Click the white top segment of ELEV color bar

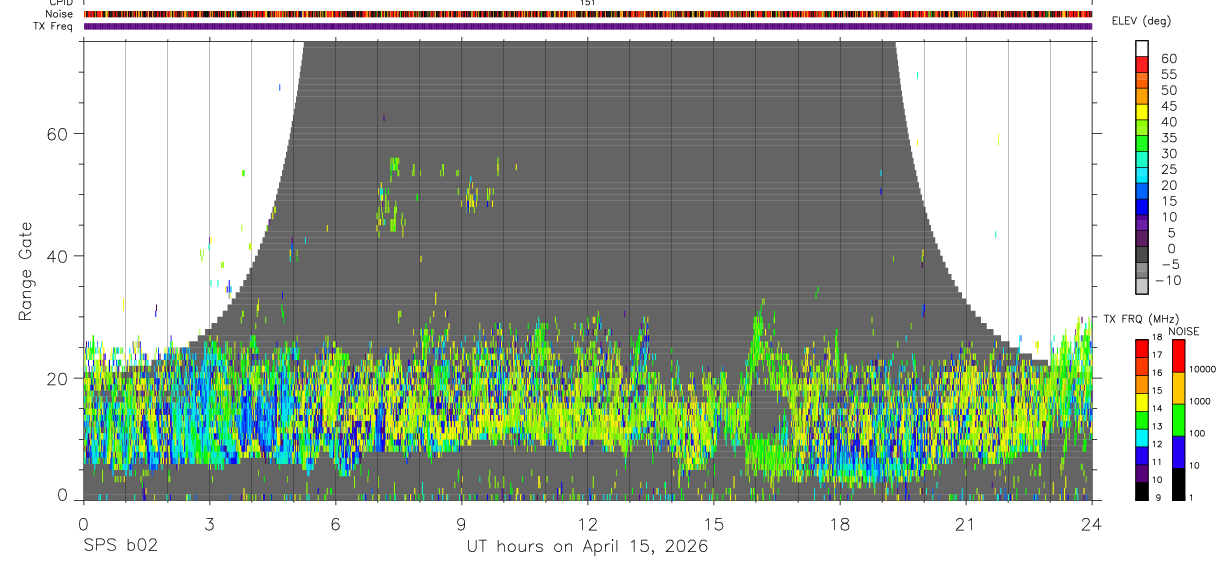point(1142,48)
